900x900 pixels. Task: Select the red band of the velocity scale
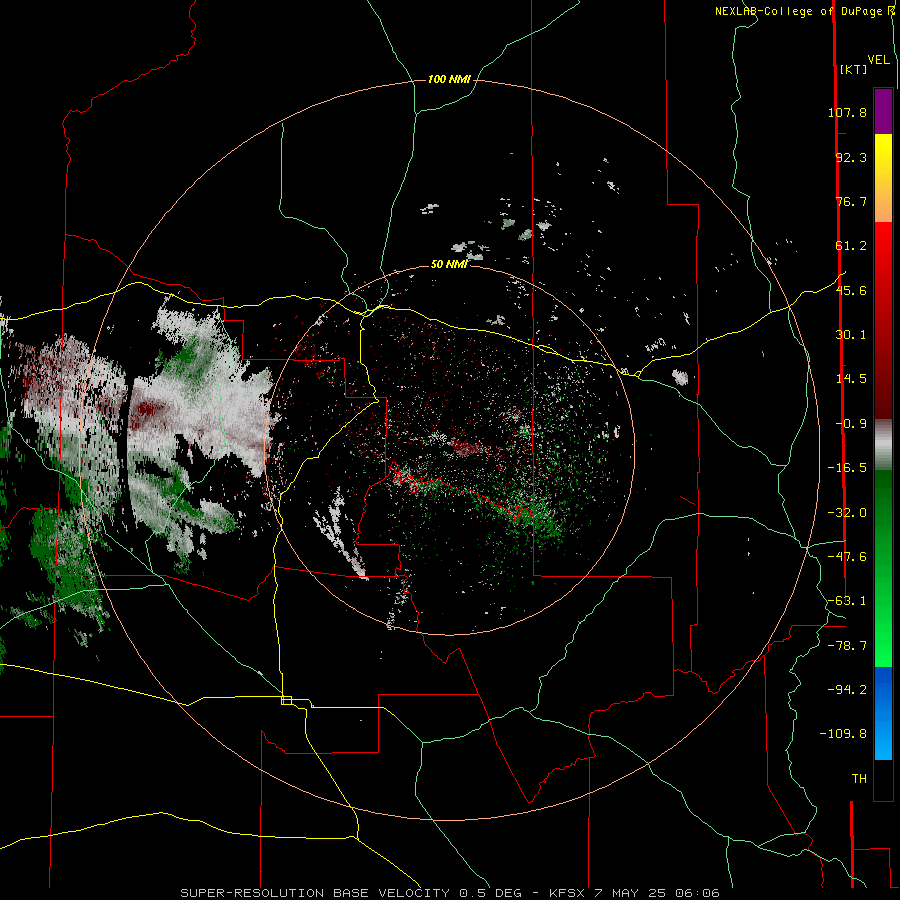(x=883, y=320)
